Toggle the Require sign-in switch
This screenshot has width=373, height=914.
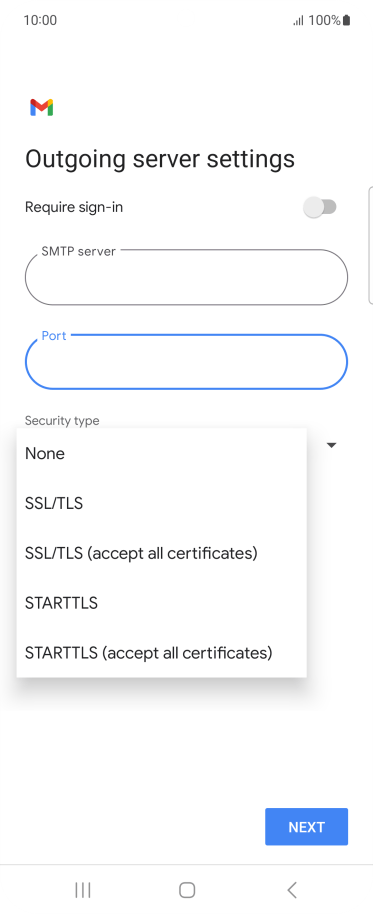[x=320, y=207]
